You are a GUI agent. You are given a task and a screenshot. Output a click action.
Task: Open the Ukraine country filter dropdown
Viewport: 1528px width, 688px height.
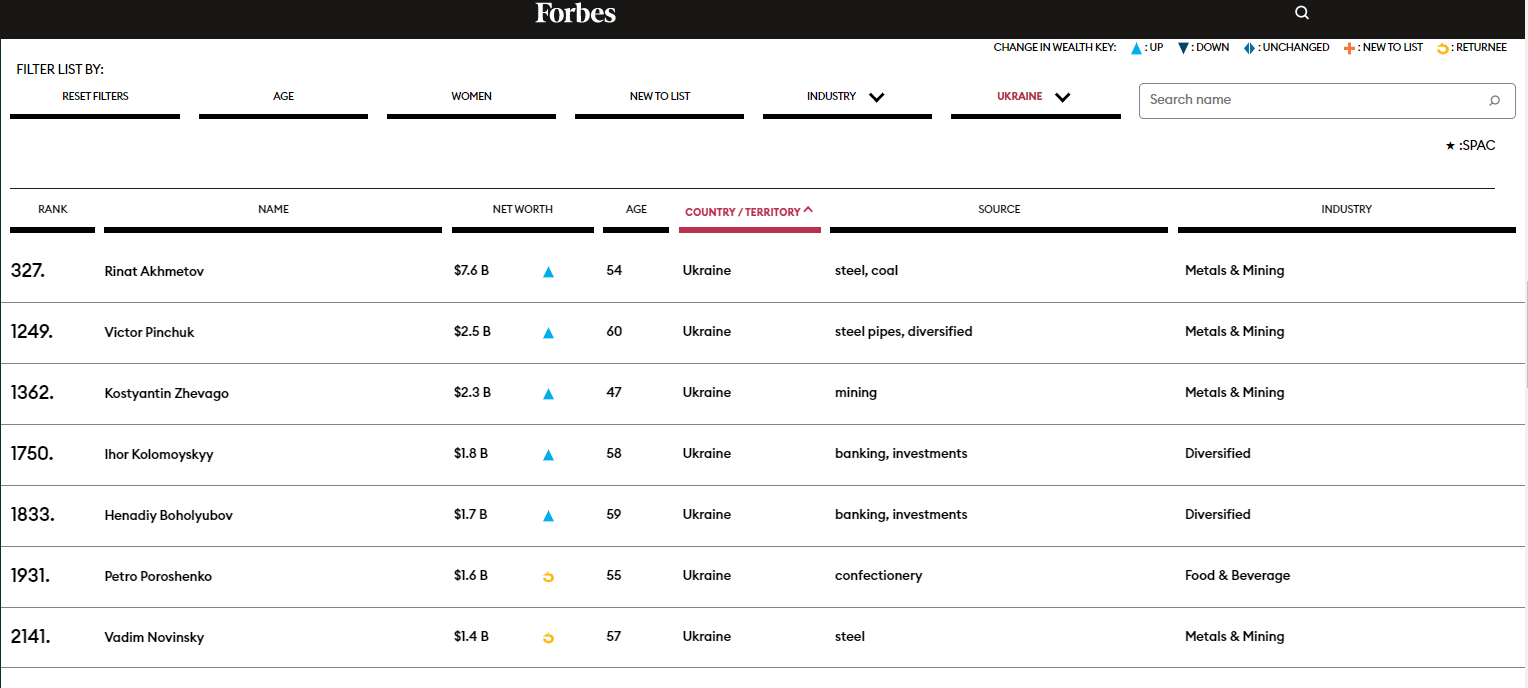pos(1035,97)
